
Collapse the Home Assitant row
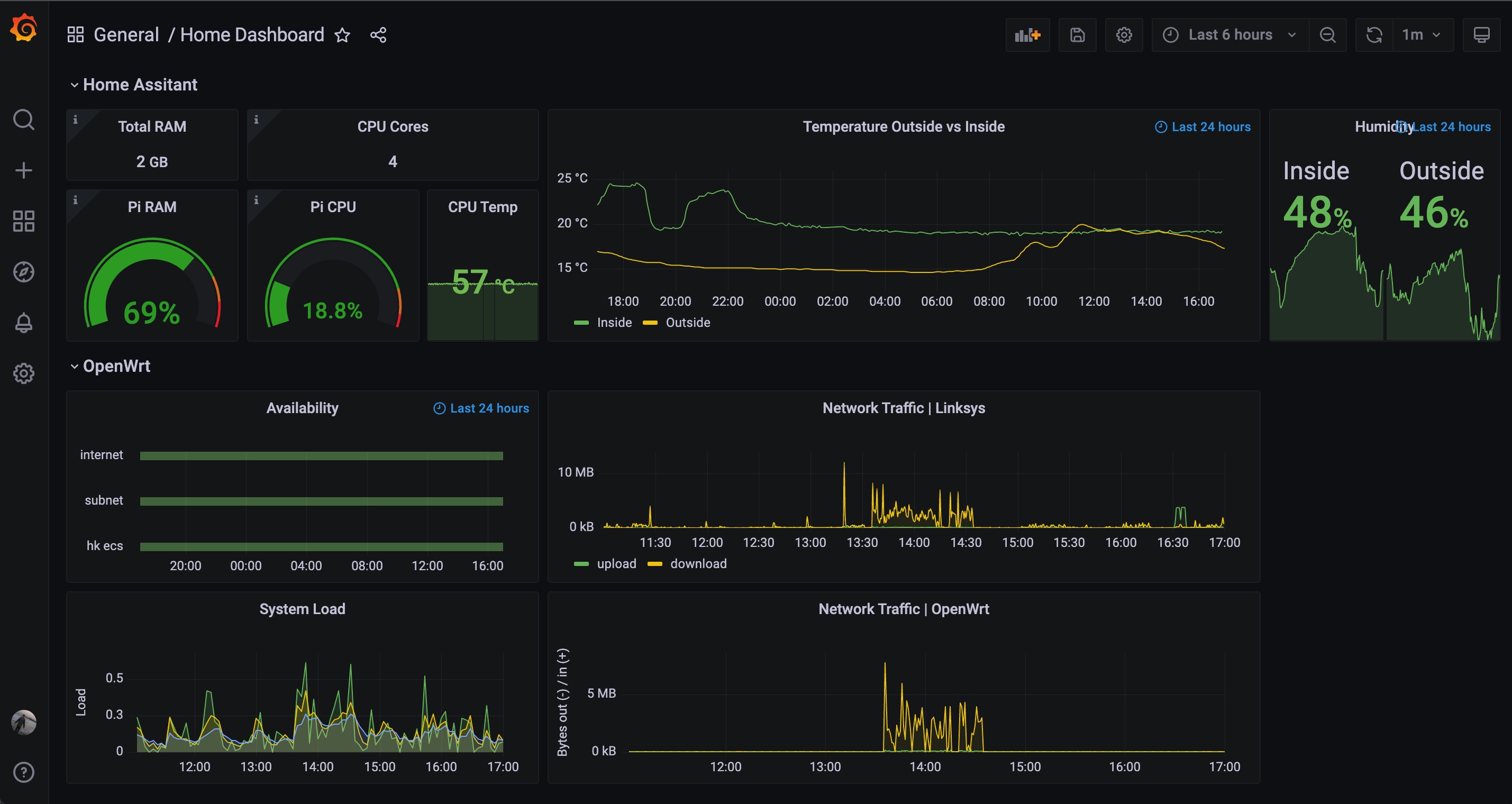(x=140, y=85)
